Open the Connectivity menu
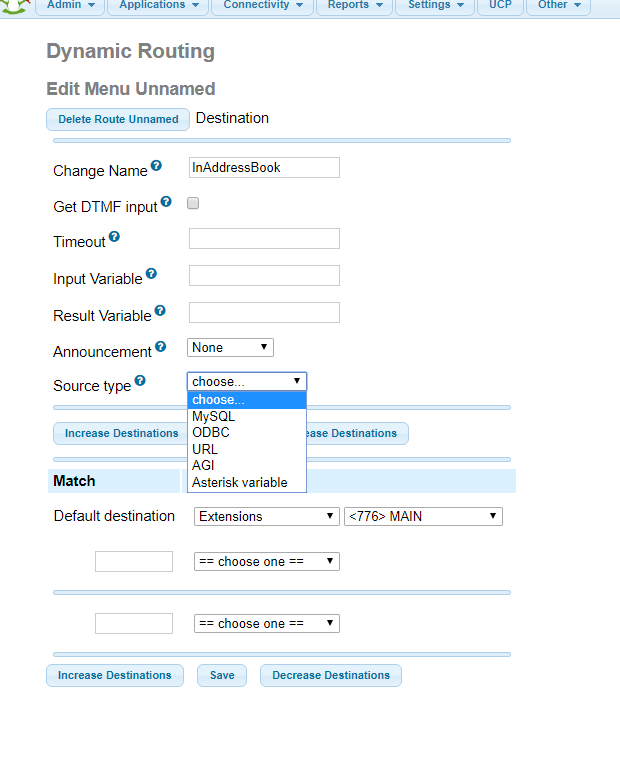This screenshot has width=620, height=764. (261, 5)
